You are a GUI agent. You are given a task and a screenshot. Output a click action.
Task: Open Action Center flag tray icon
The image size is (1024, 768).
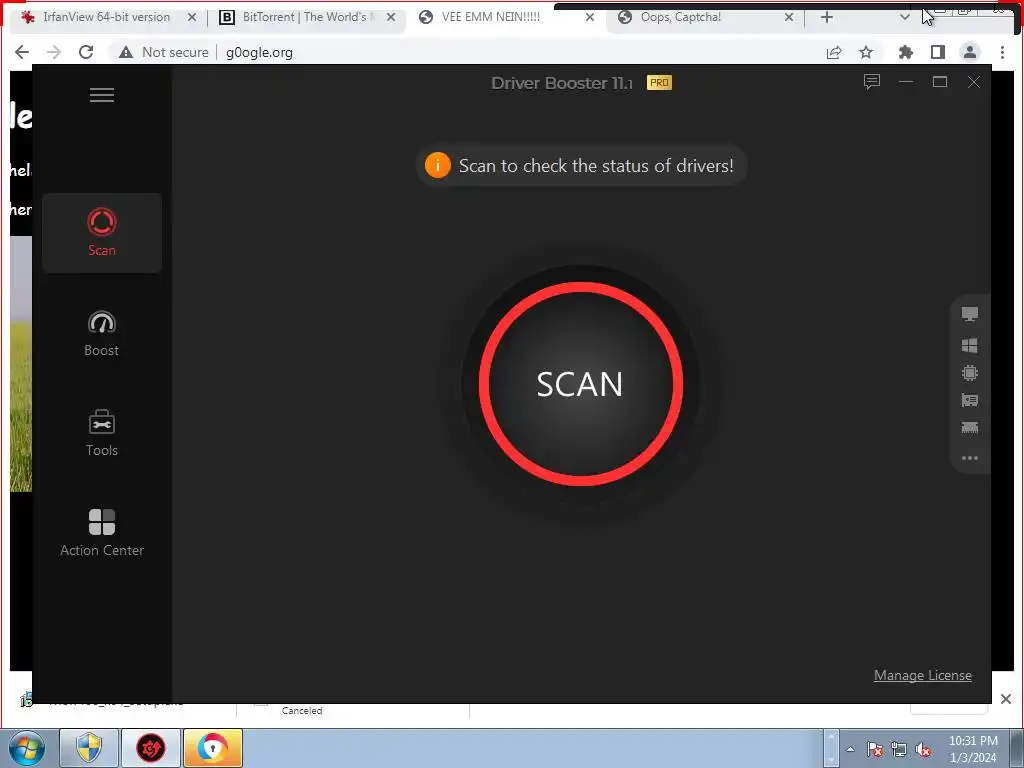coord(875,749)
